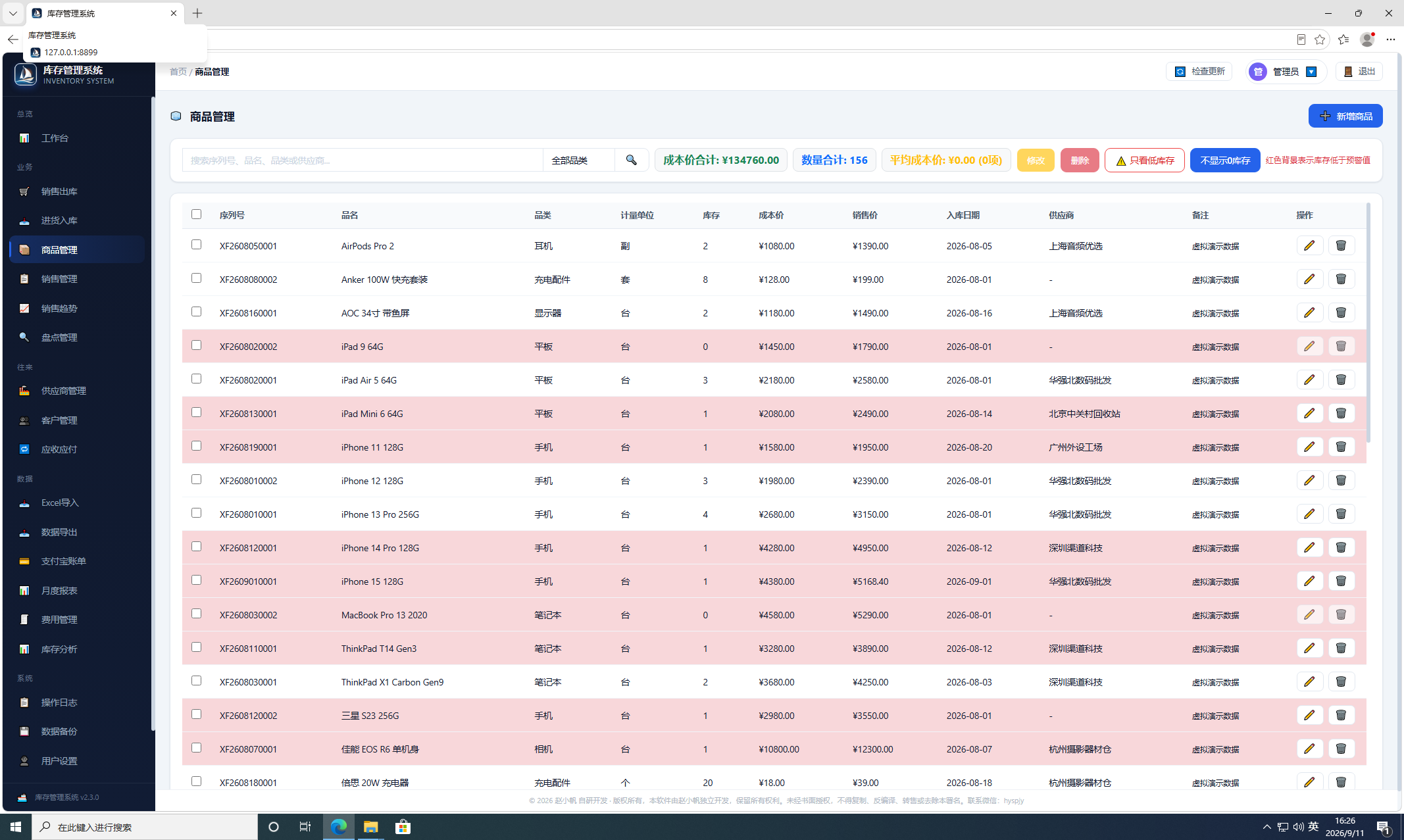Image resolution: width=1404 pixels, height=840 pixels.
Task: Open the 全部品类 category dropdown
Action: (x=579, y=160)
